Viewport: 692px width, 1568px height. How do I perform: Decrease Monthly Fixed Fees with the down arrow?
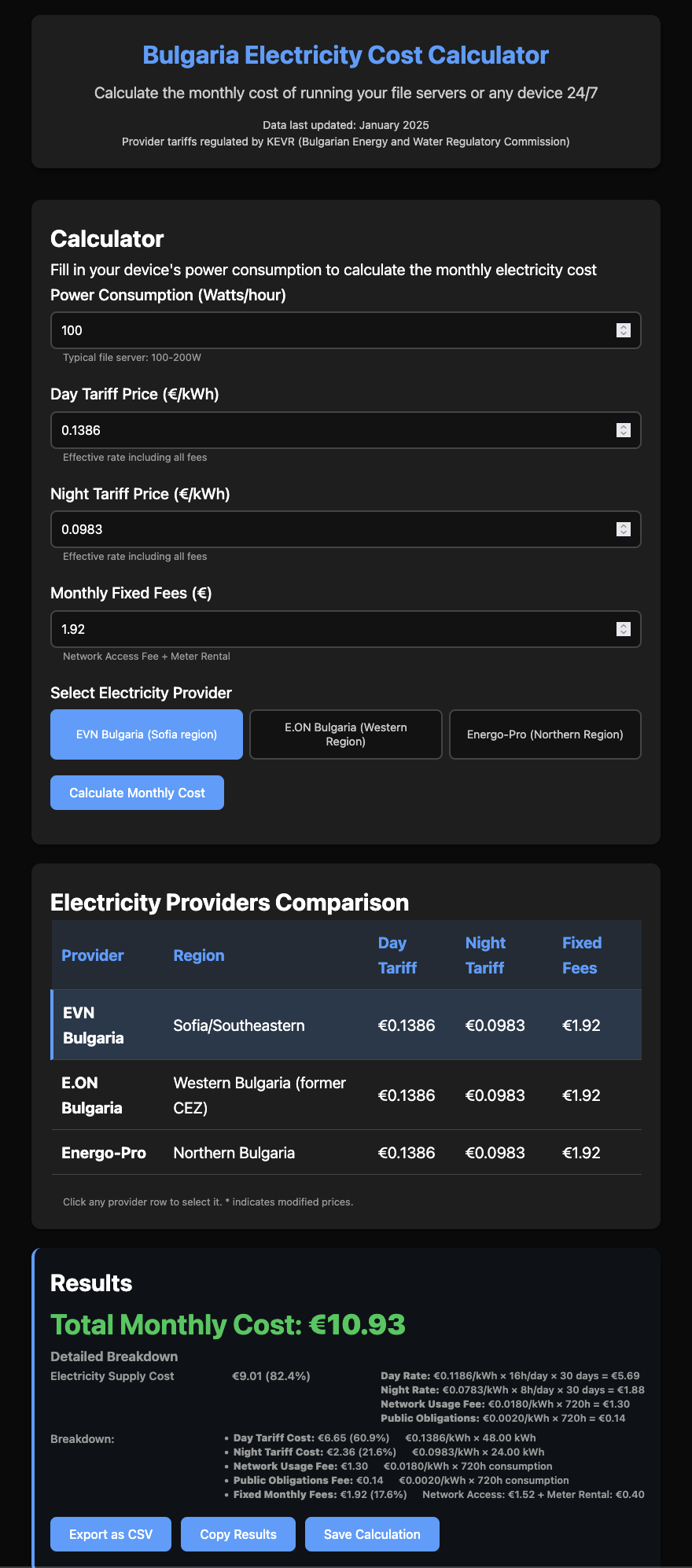point(624,632)
